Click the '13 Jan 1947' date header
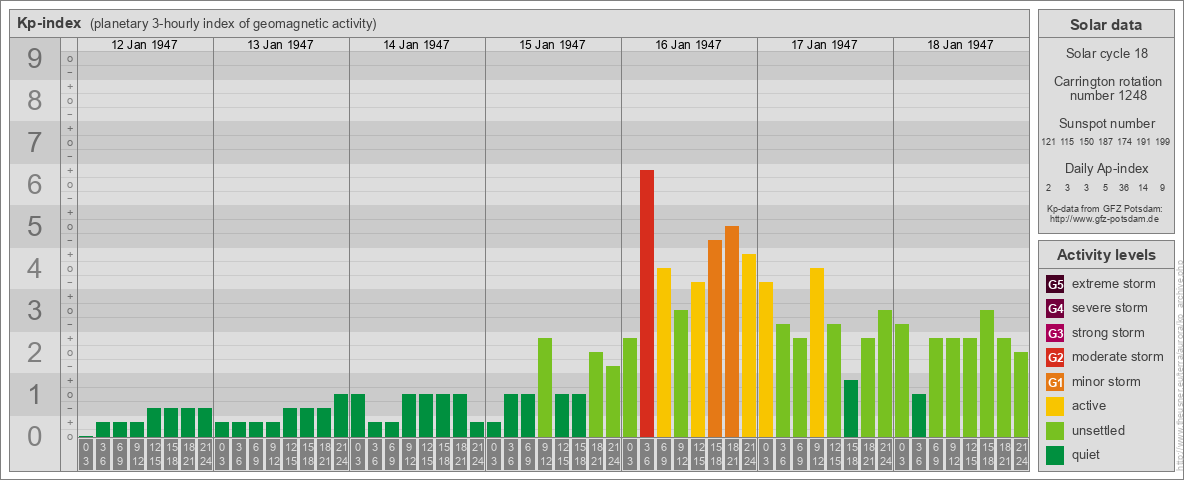This screenshot has width=1184, height=480. pos(280,45)
